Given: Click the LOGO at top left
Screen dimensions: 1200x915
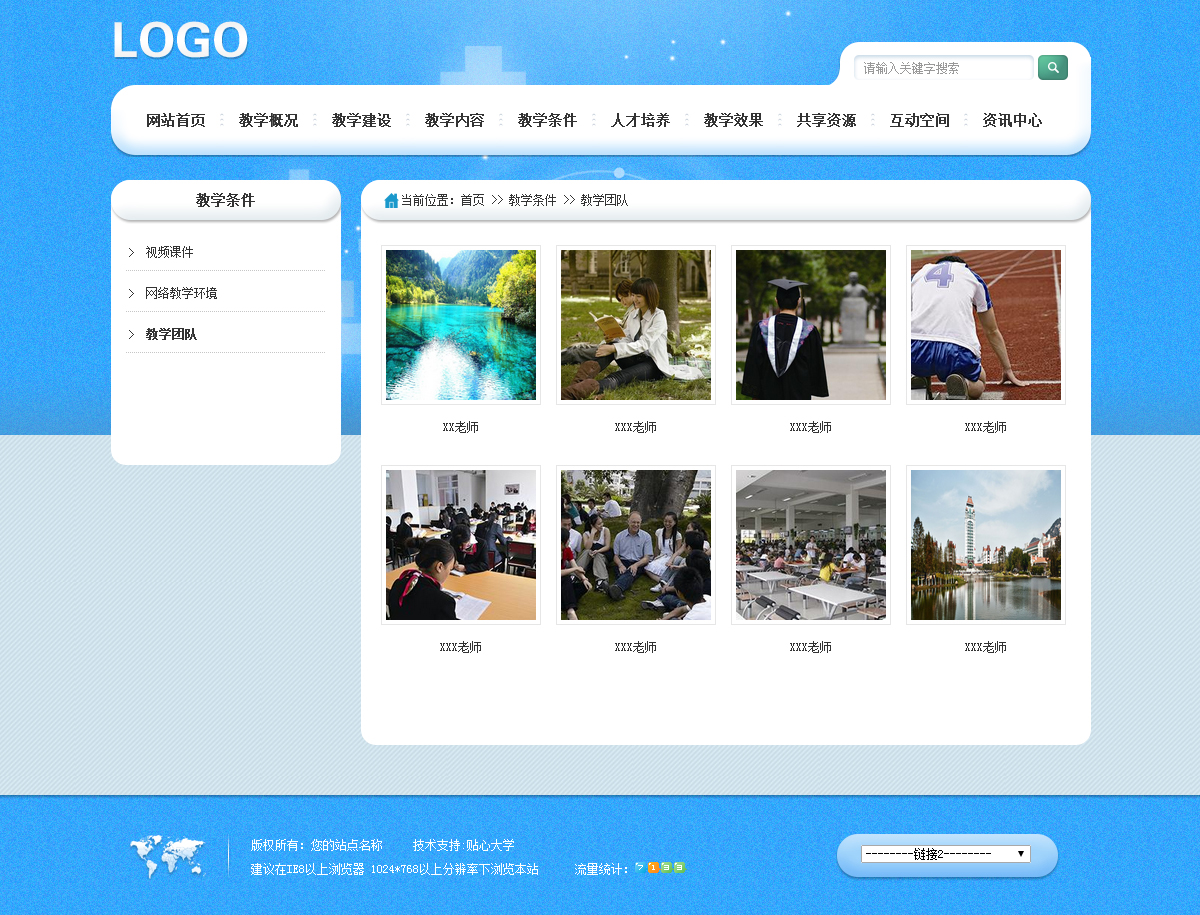Looking at the screenshot, I should point(180,42).
